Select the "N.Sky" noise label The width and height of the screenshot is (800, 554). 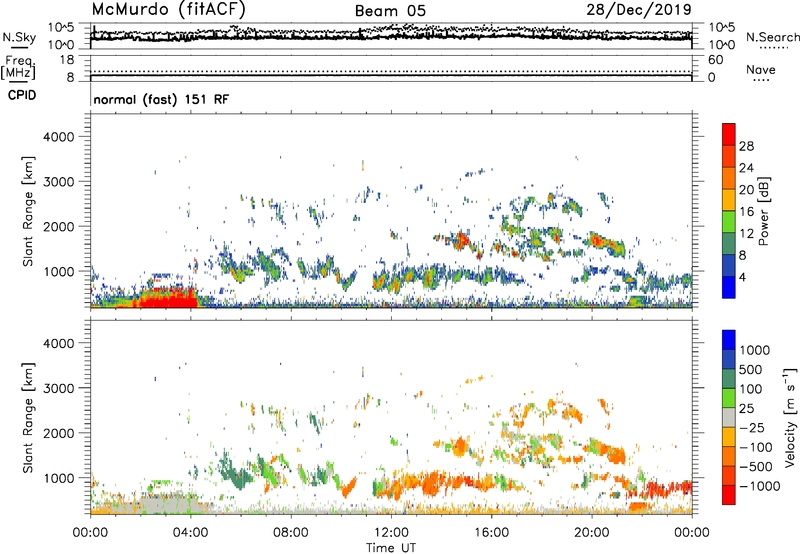19,37
